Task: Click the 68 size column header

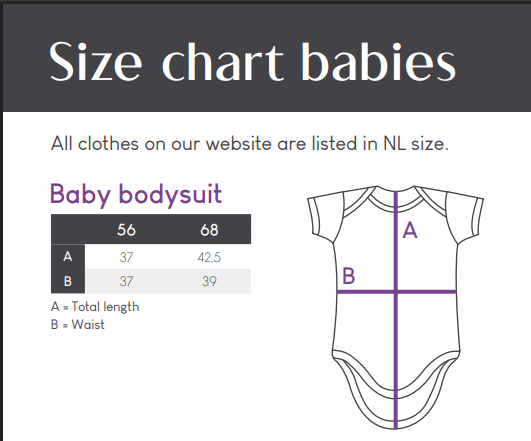Action: tap(209, 230)
